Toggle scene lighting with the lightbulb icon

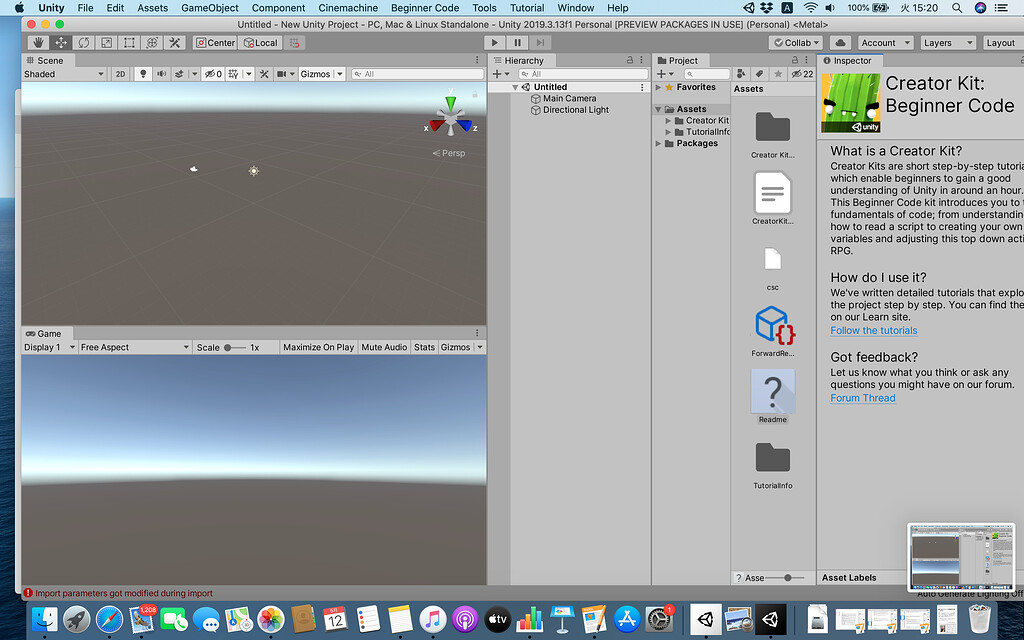pyautogui.click(x=143, y=73)
